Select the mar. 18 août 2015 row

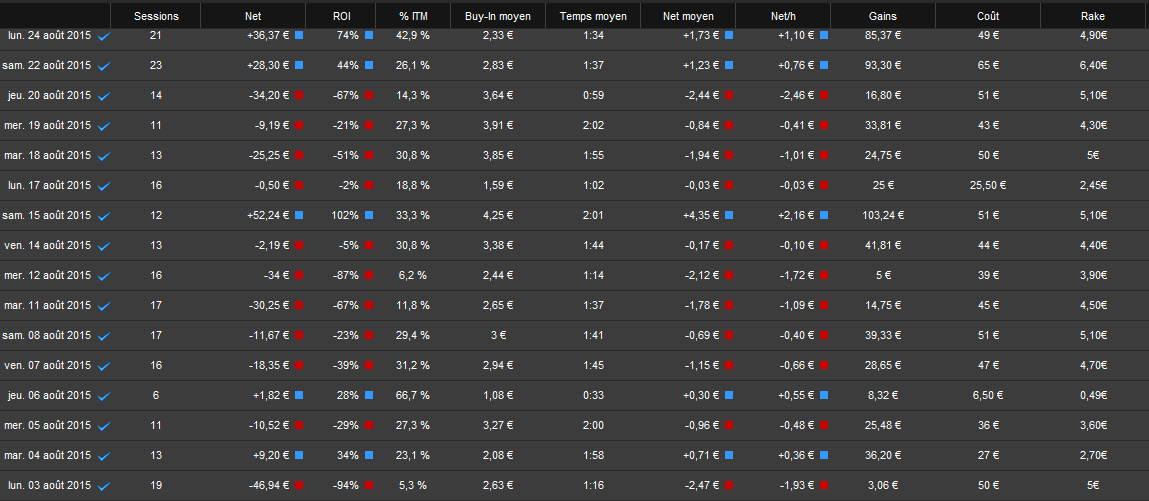[x=574, y=155]
